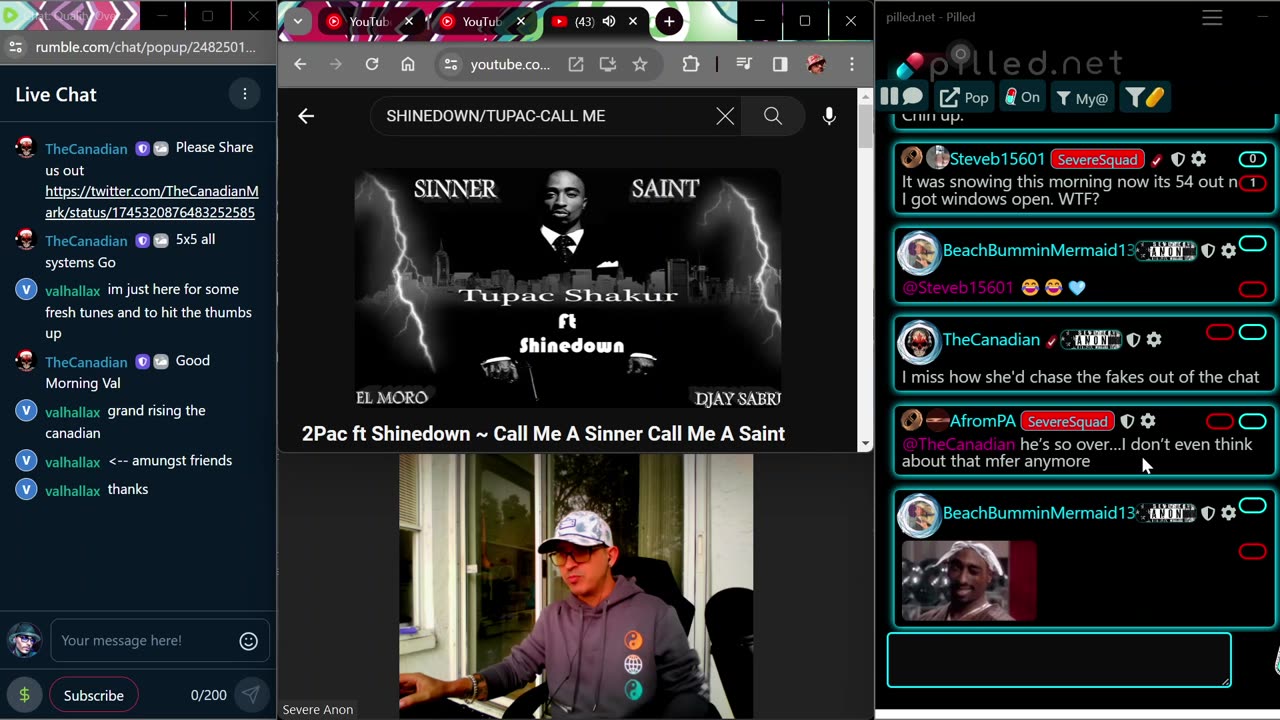
Task: Click the YouTube search magnifier button
Action: point(773,116)
